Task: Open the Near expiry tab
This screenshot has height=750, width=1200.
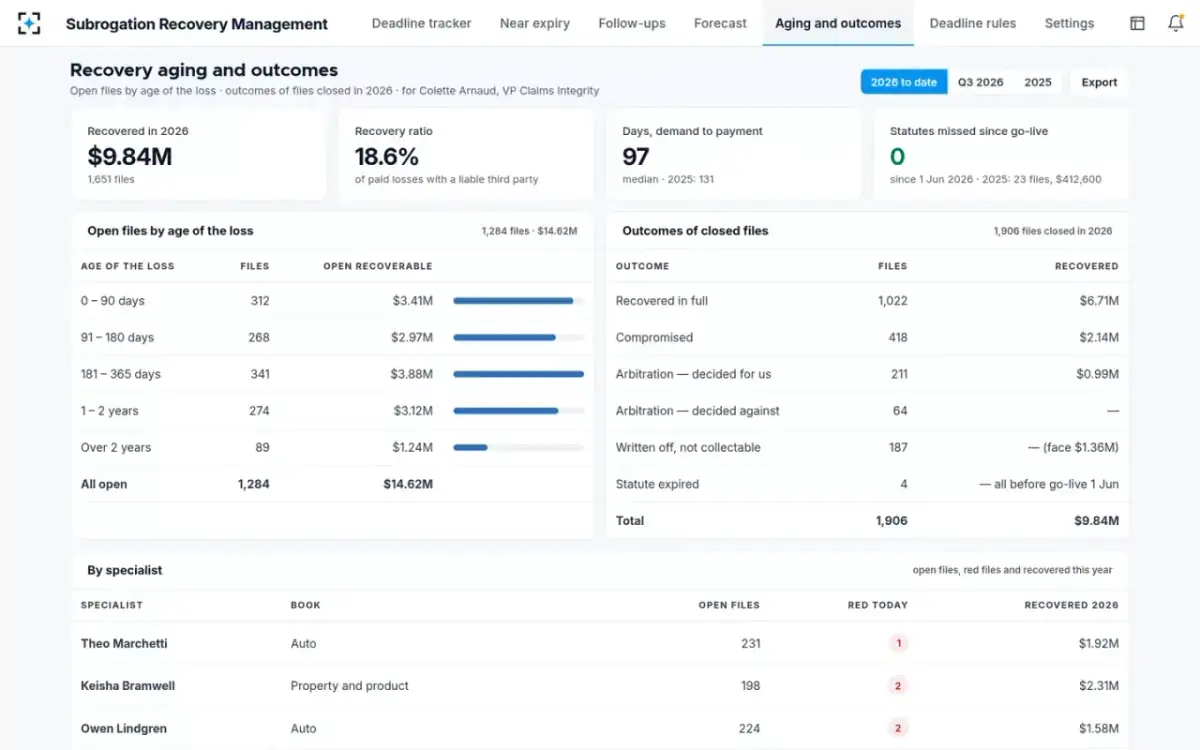Action: point(535,23)
